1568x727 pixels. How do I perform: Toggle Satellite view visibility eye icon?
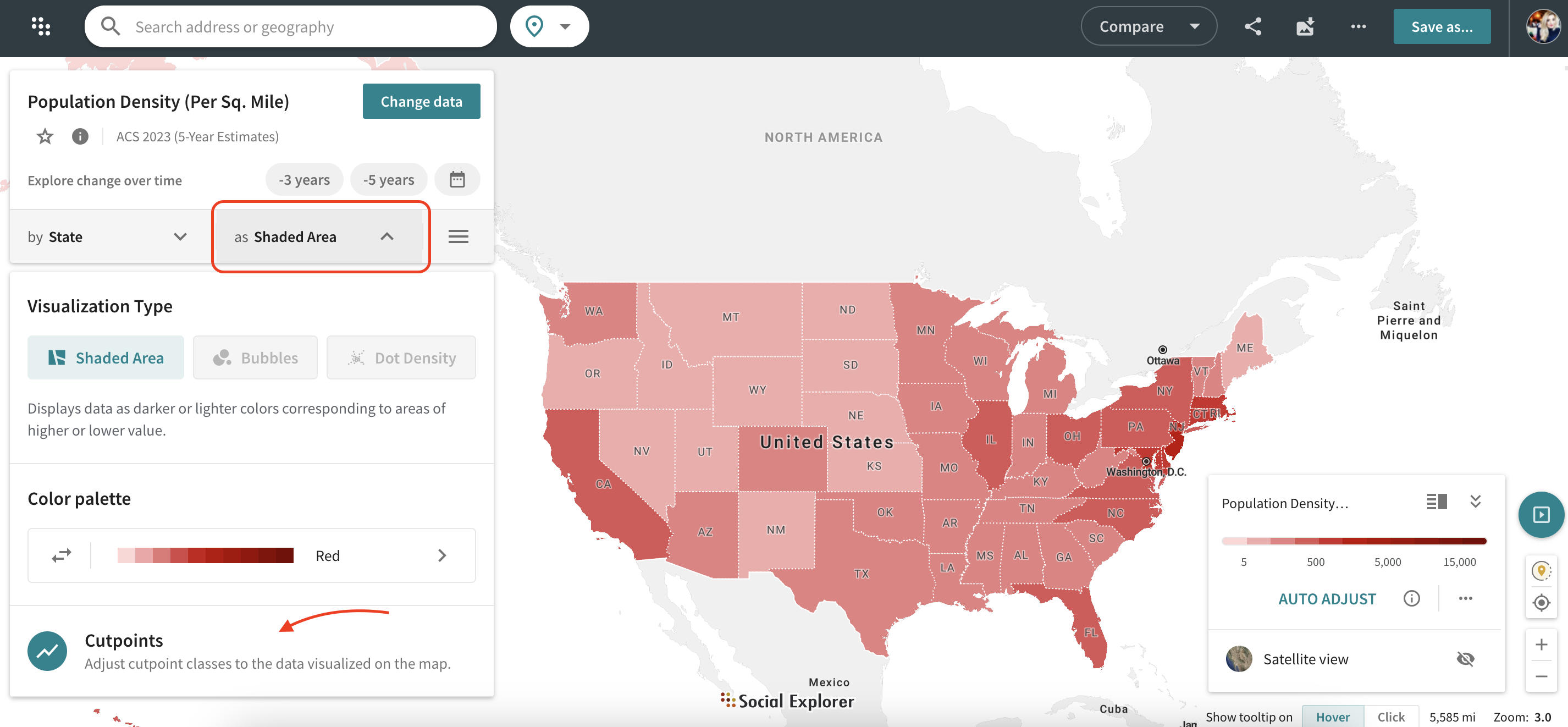[x=1465, y=659]
